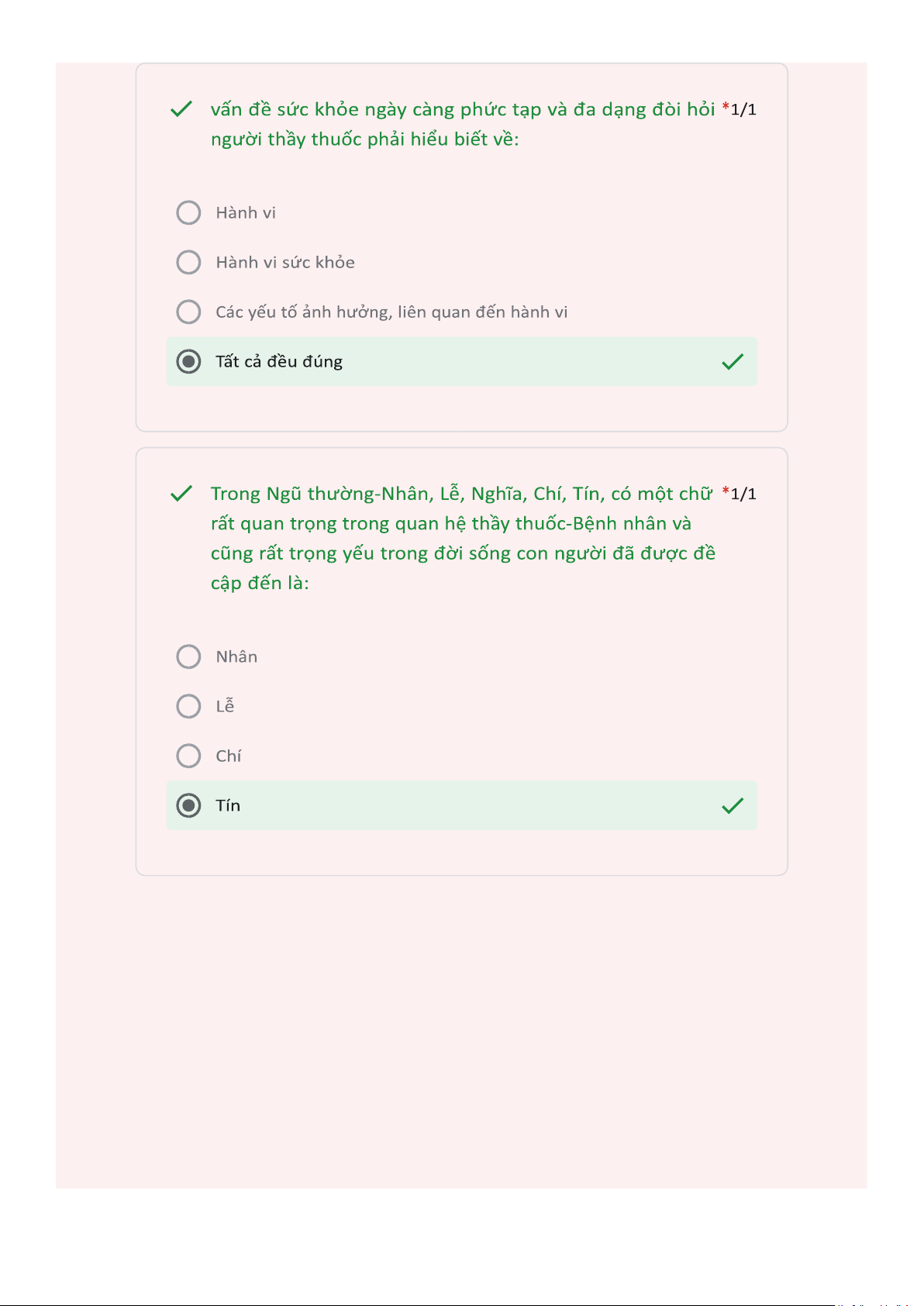Viewport: 924px width, 1306px height.
Task: Pick the "Chí" radio button
Action: click(188, 756)
